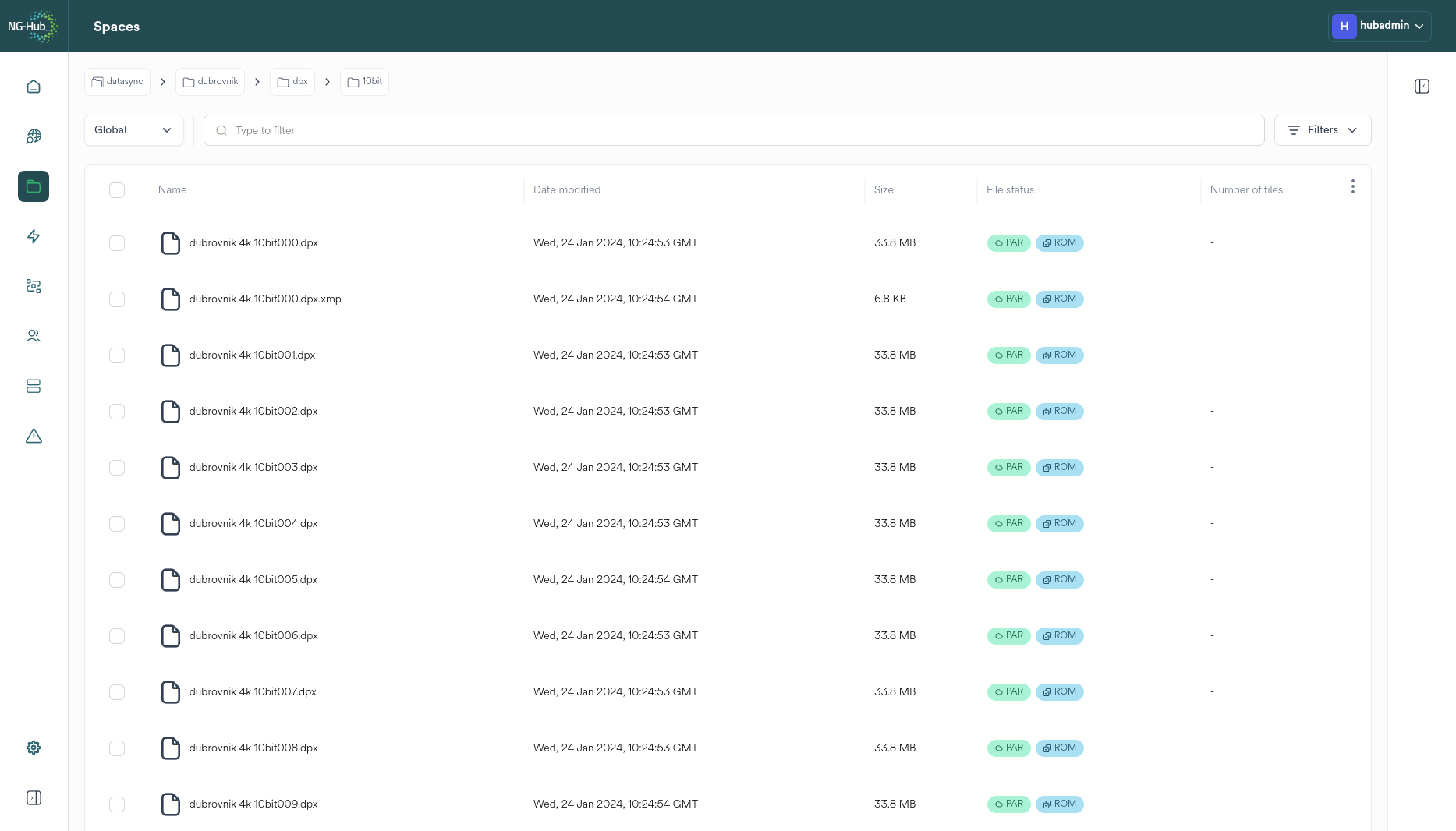Open the dpx breadcrumb folder
1456x831 pixels.
point(292,81)
